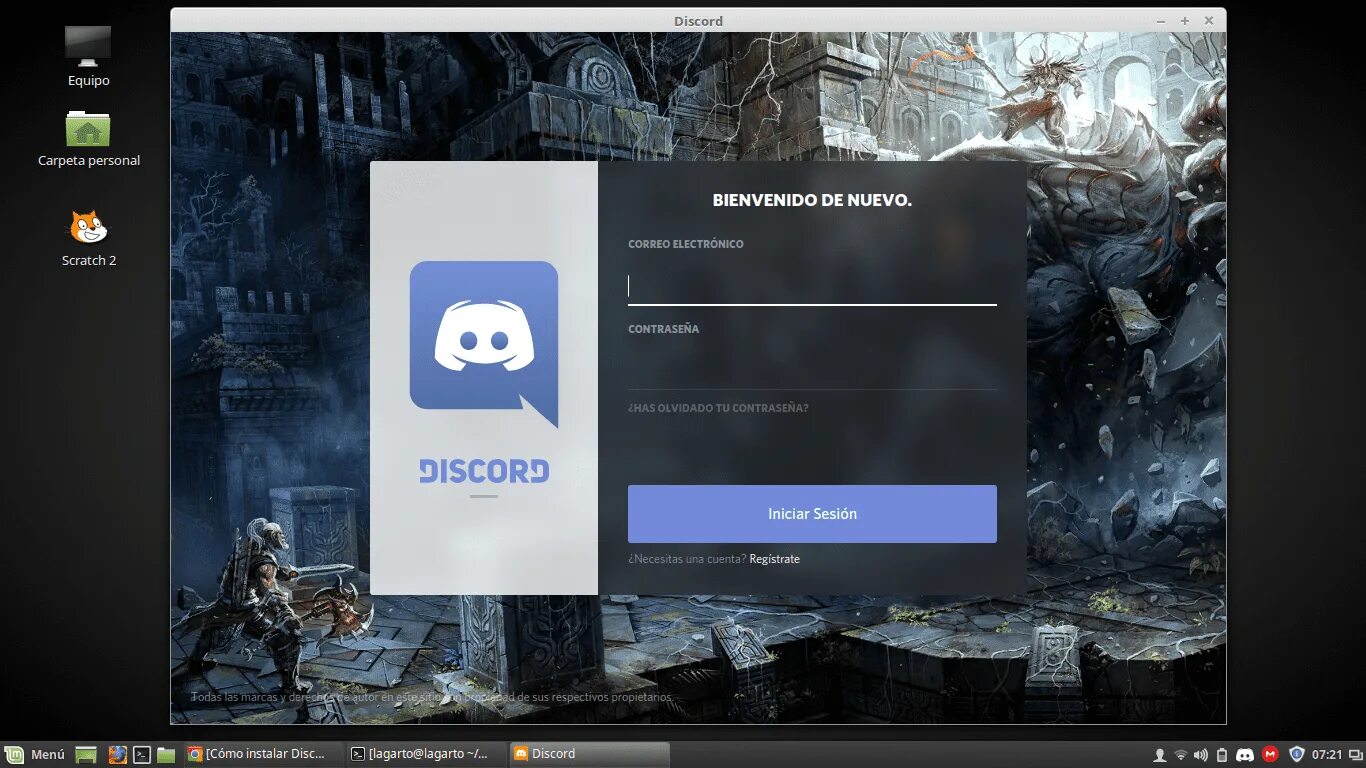The image size is (1366, 768).
Task: Open the Equipo desktop icon
Action: pos(88,57)
